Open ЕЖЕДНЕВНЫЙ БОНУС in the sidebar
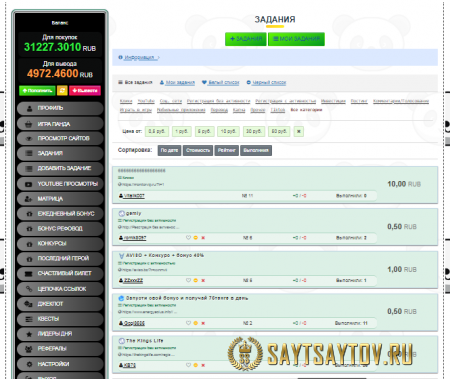The width and height of the screenshot is (450, 379). click(x=60, y=214)
